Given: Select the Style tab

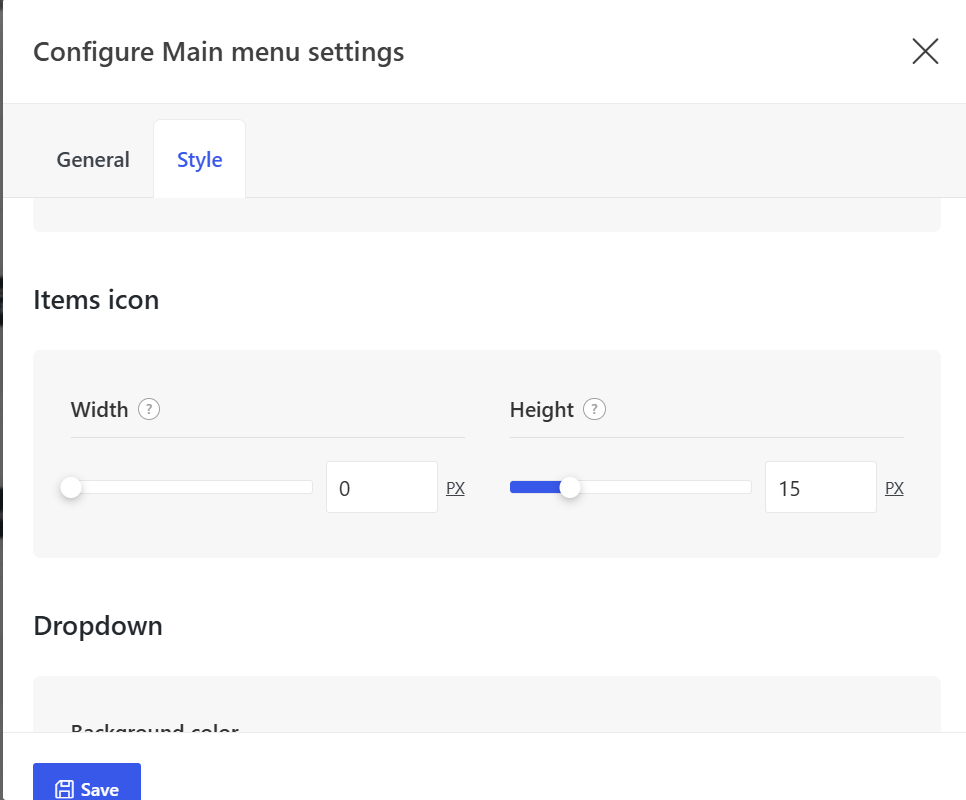Looking at the screenshot, I should coord(200,160).
